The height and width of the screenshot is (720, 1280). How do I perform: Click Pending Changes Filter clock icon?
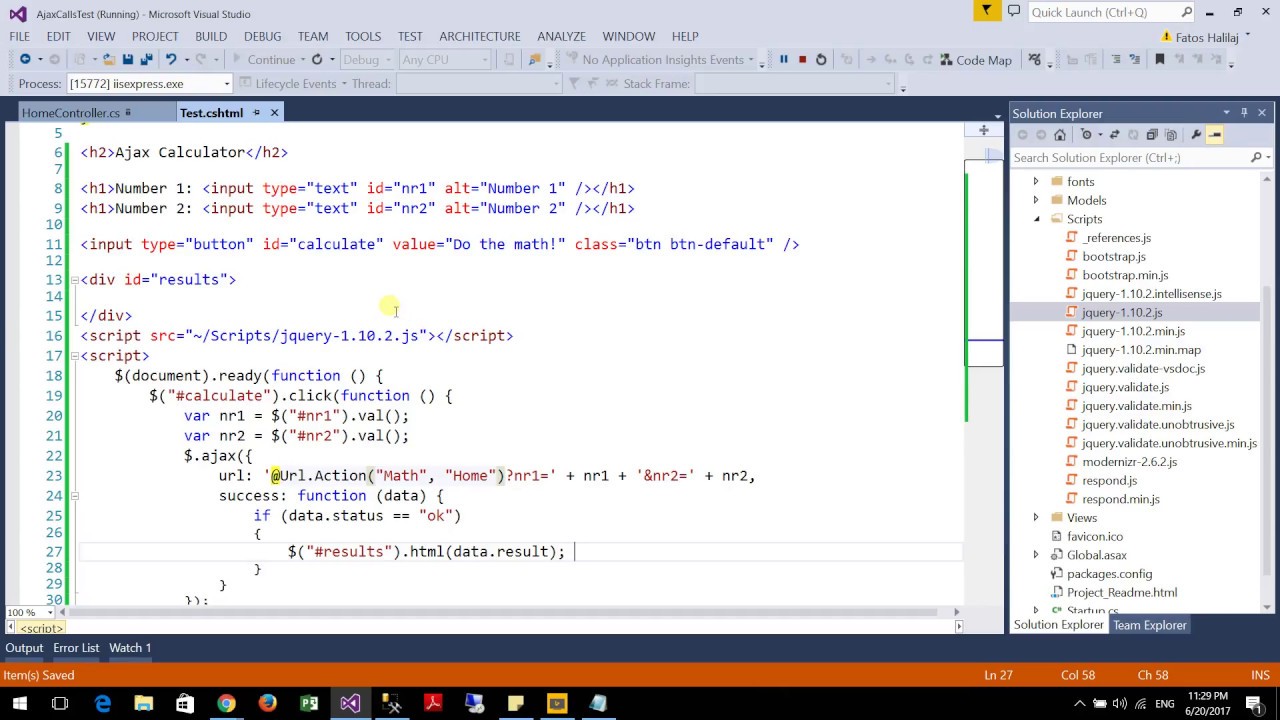1087,135
